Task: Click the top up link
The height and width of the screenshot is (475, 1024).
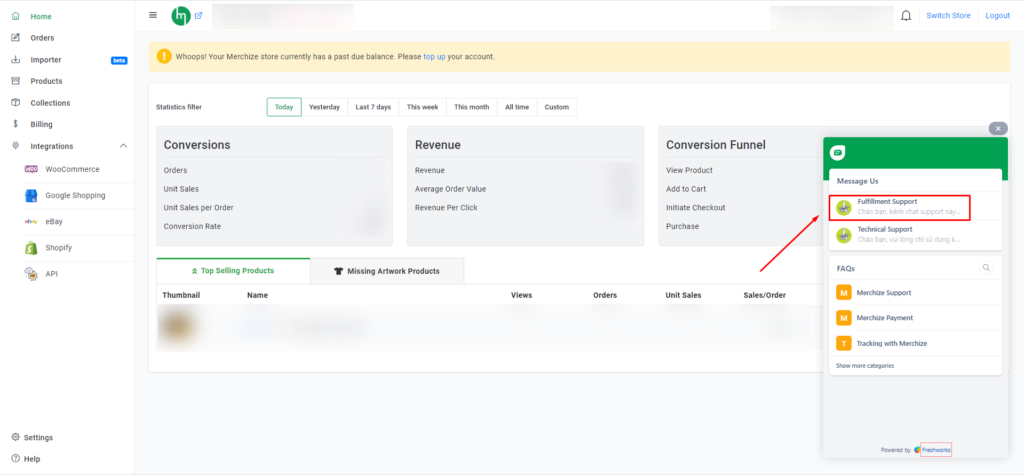Action: [x=434, y=57]
